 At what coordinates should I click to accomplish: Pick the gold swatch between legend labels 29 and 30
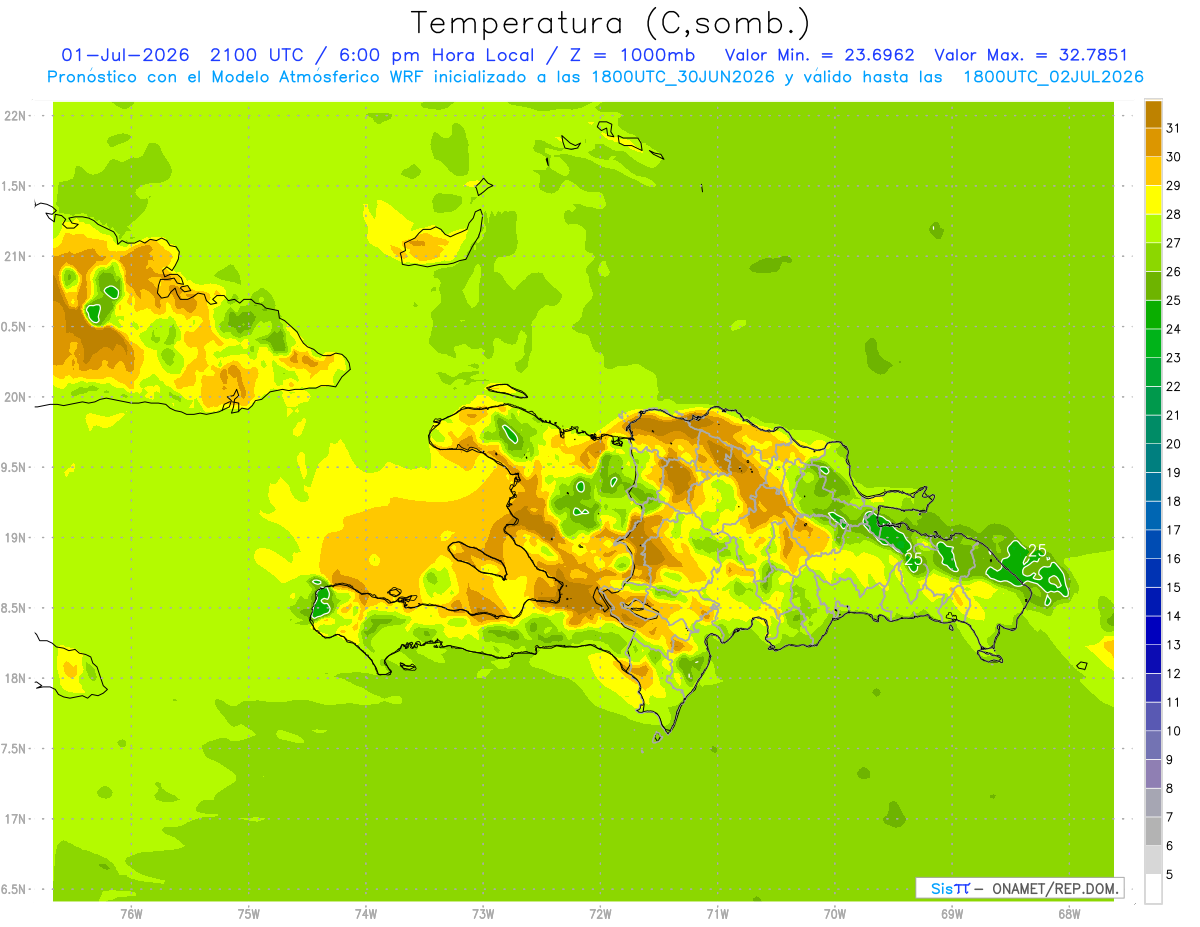click(x=1153, y=171)
